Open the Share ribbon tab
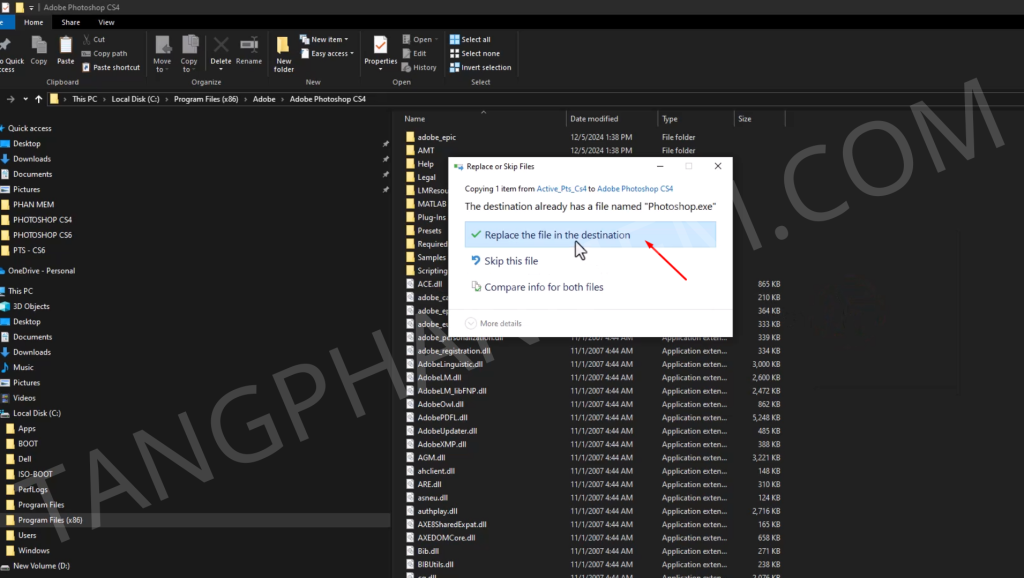1024x578 pixels. 71,22
